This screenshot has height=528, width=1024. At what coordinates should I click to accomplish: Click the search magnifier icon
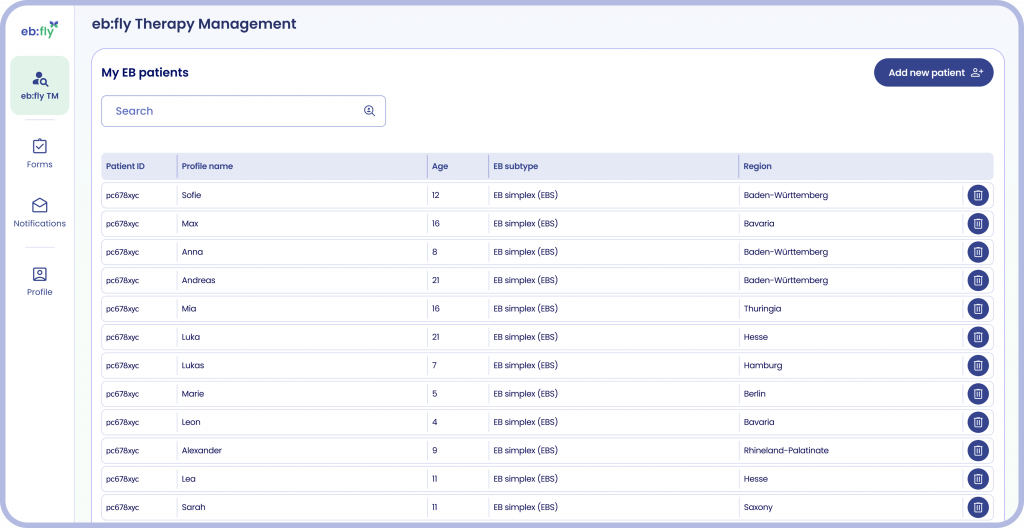pos(369,111)
